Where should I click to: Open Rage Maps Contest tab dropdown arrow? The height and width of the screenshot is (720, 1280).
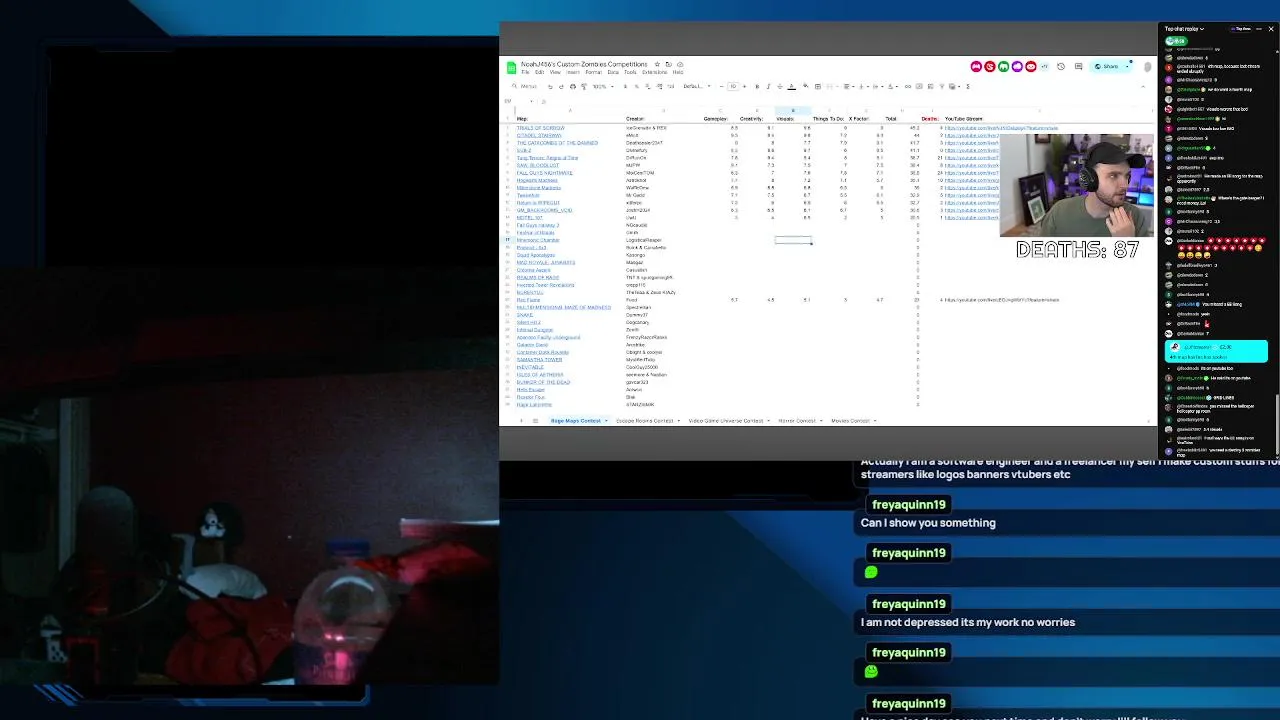coord(606,421)
